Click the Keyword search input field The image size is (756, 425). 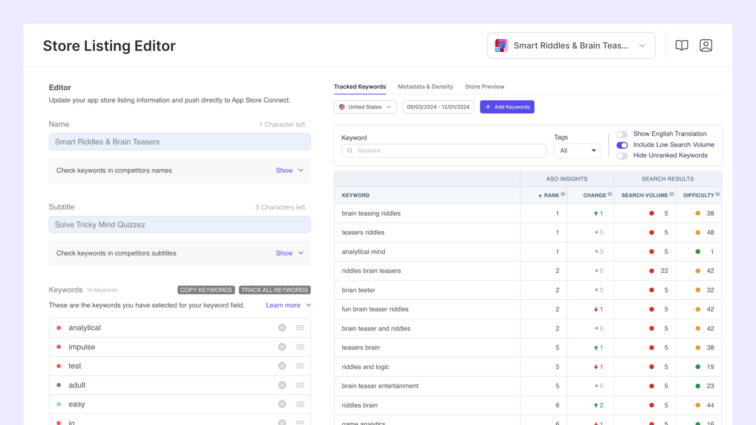pyautogui.click(x=444, y=151)
